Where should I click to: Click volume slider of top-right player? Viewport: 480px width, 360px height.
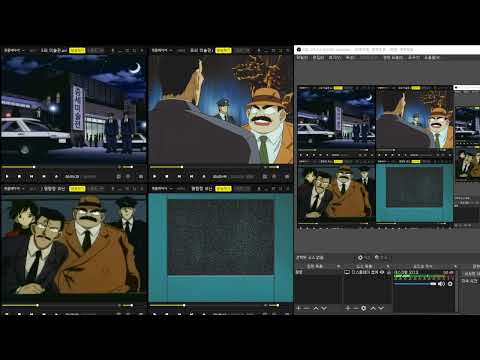point(274,167)
